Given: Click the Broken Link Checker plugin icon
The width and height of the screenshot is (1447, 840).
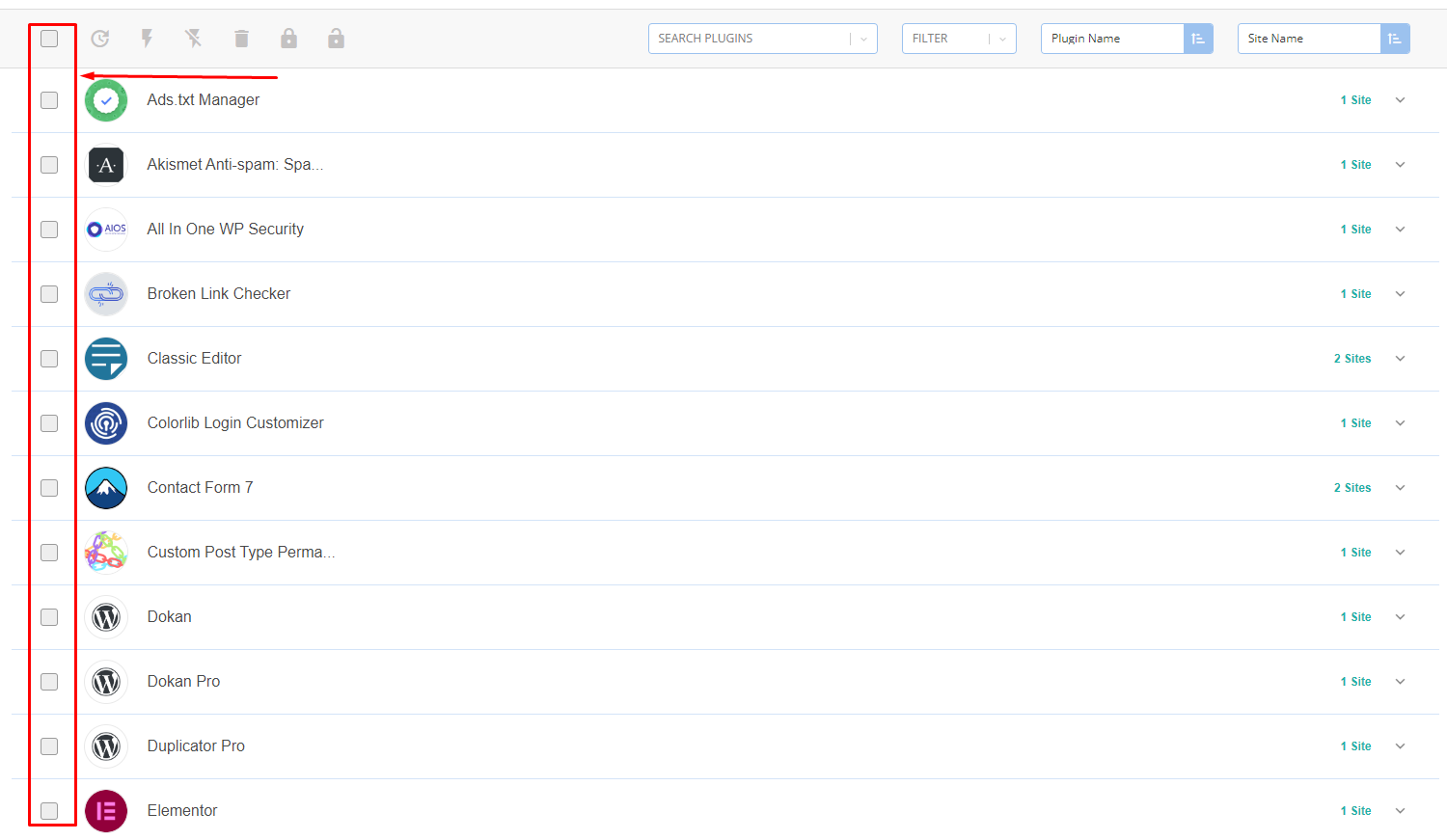Looking at the screenshot, I should 106,294.
